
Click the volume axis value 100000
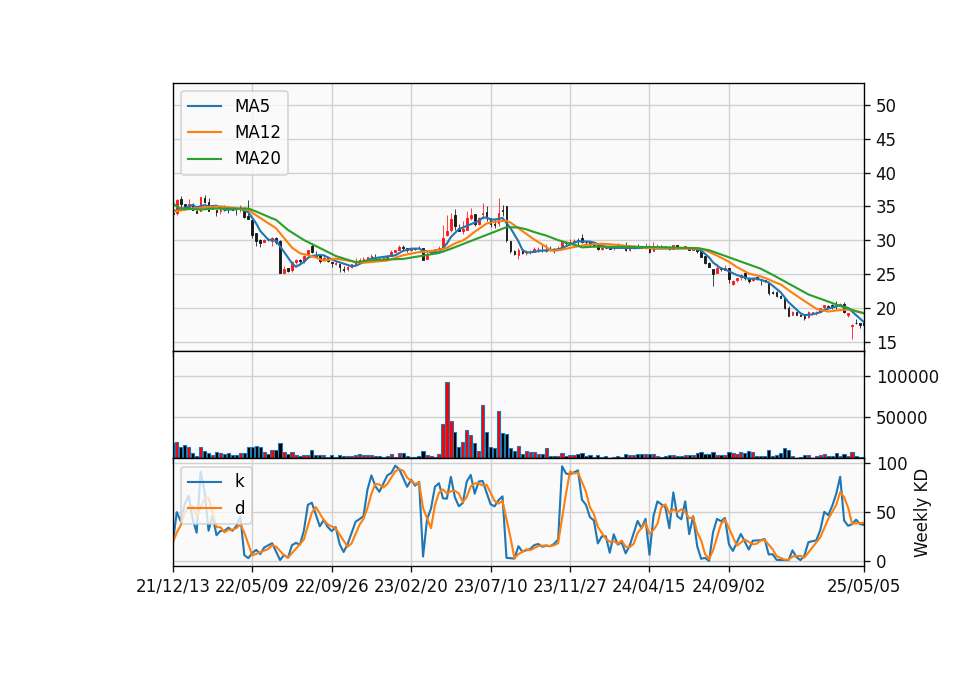pos(908,377)
